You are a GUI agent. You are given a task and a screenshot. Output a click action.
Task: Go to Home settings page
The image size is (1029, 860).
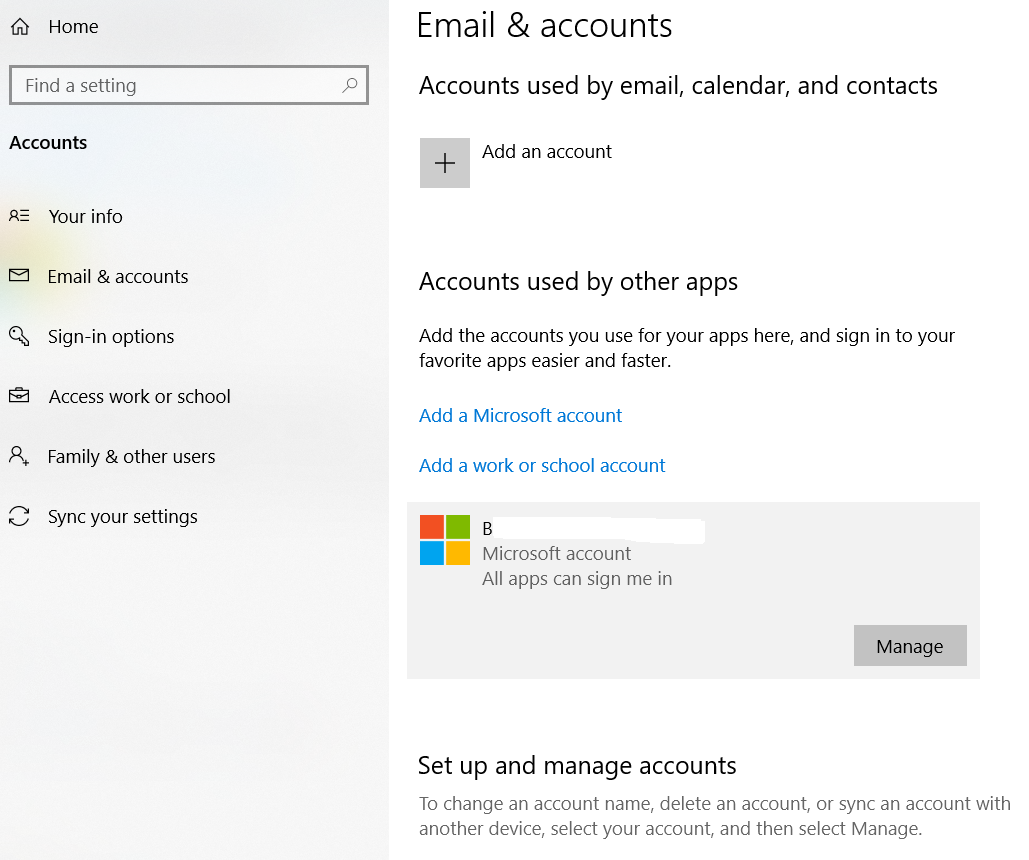pos(73,27)
